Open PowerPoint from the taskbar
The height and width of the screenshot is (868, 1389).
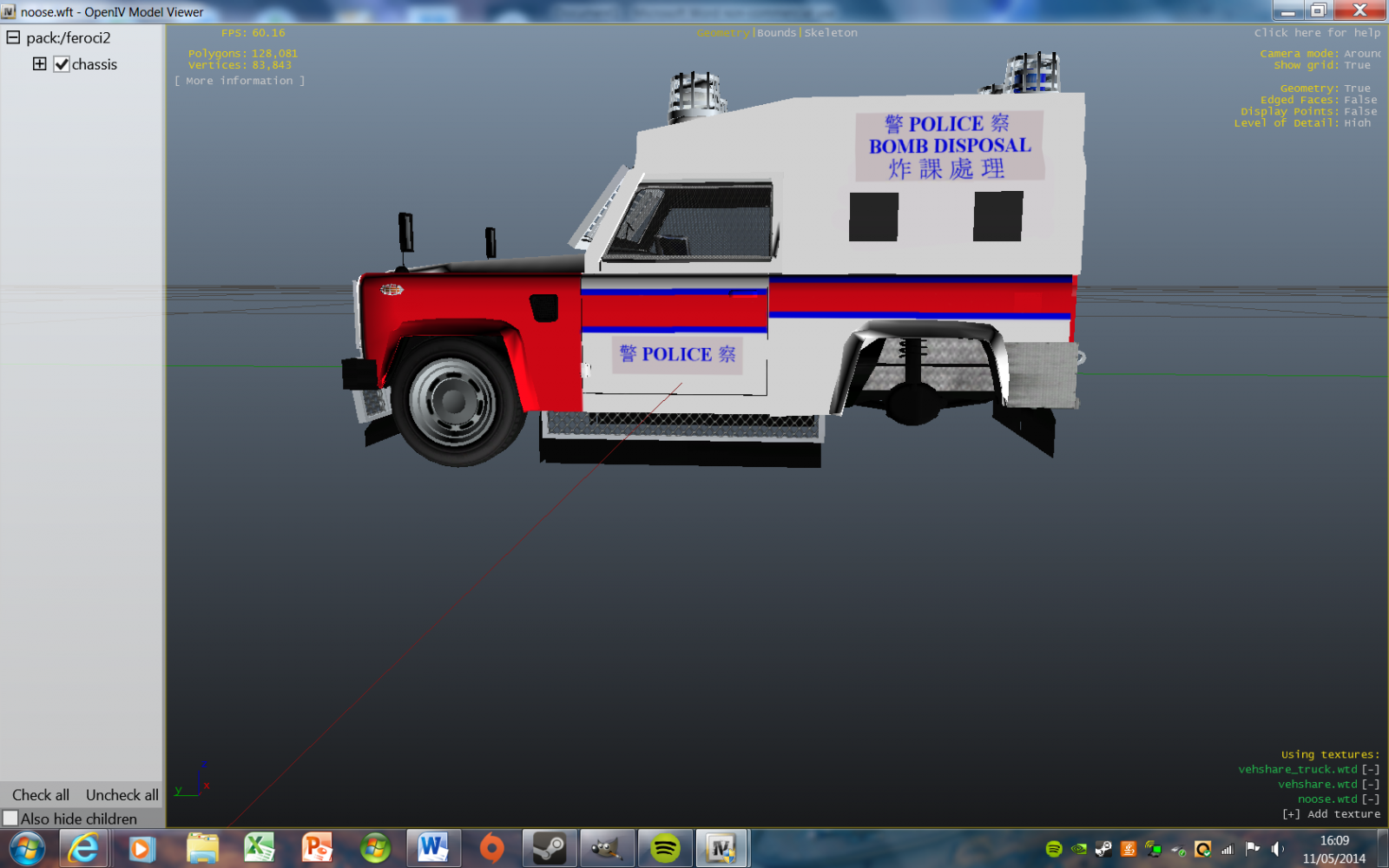coord(317,848)
